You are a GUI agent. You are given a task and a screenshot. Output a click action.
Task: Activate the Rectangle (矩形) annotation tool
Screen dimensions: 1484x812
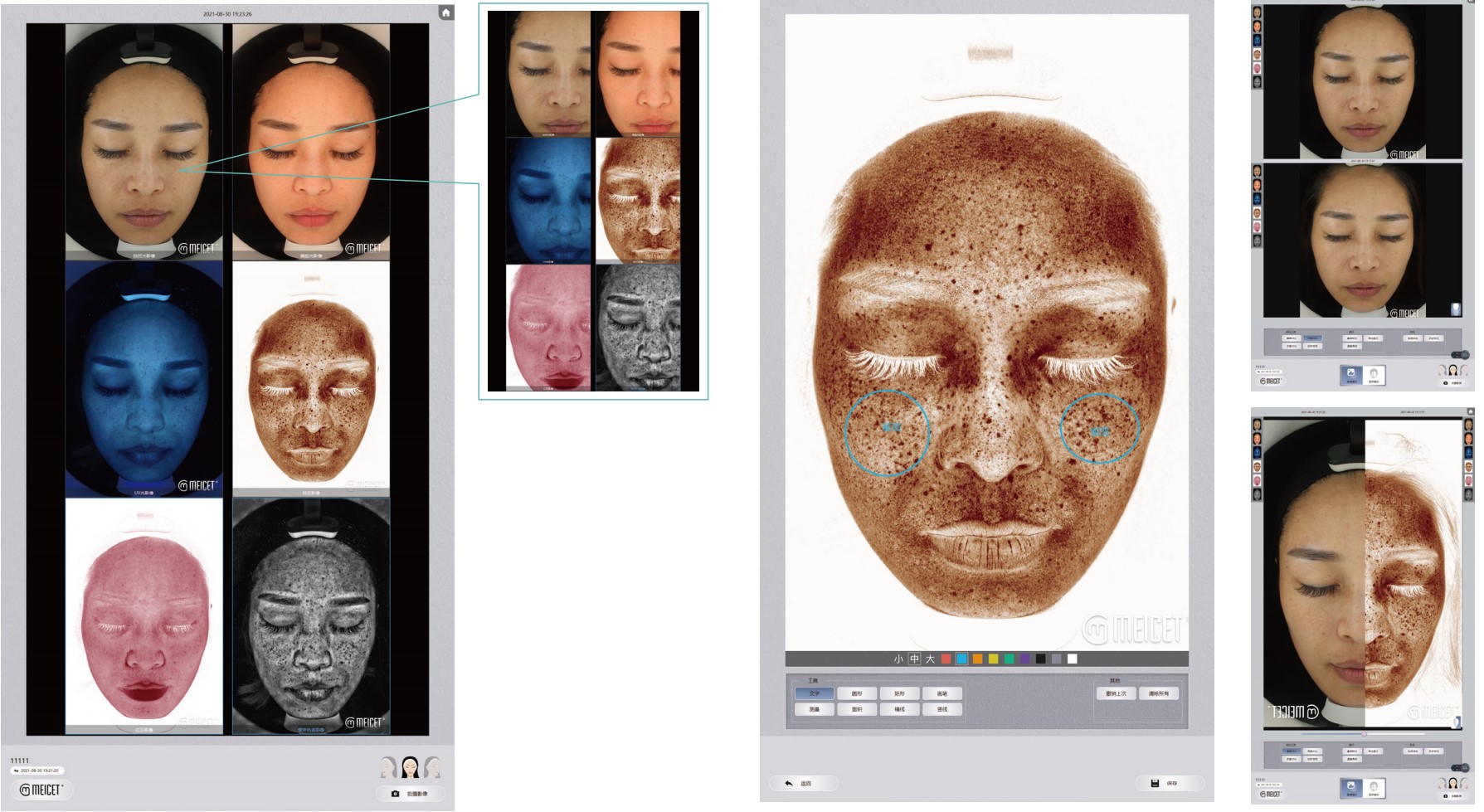[899, 693]
